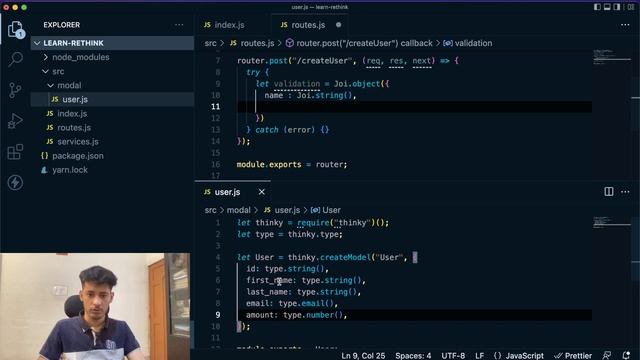
Task: Click the 'amount: type.number(),' line
Action: point(296,315)
